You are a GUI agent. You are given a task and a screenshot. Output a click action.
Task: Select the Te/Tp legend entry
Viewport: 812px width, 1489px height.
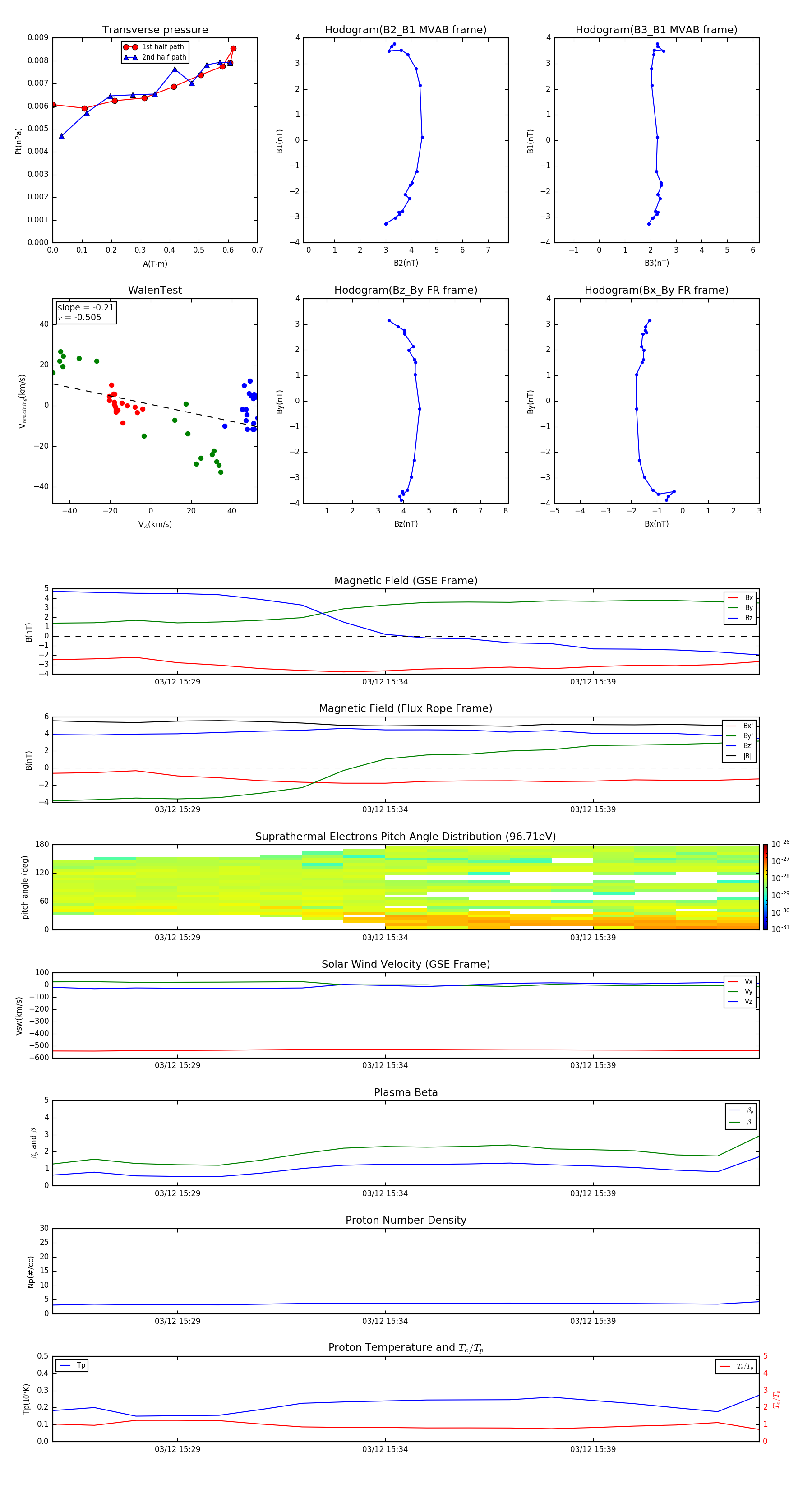tap(736, 1367)
